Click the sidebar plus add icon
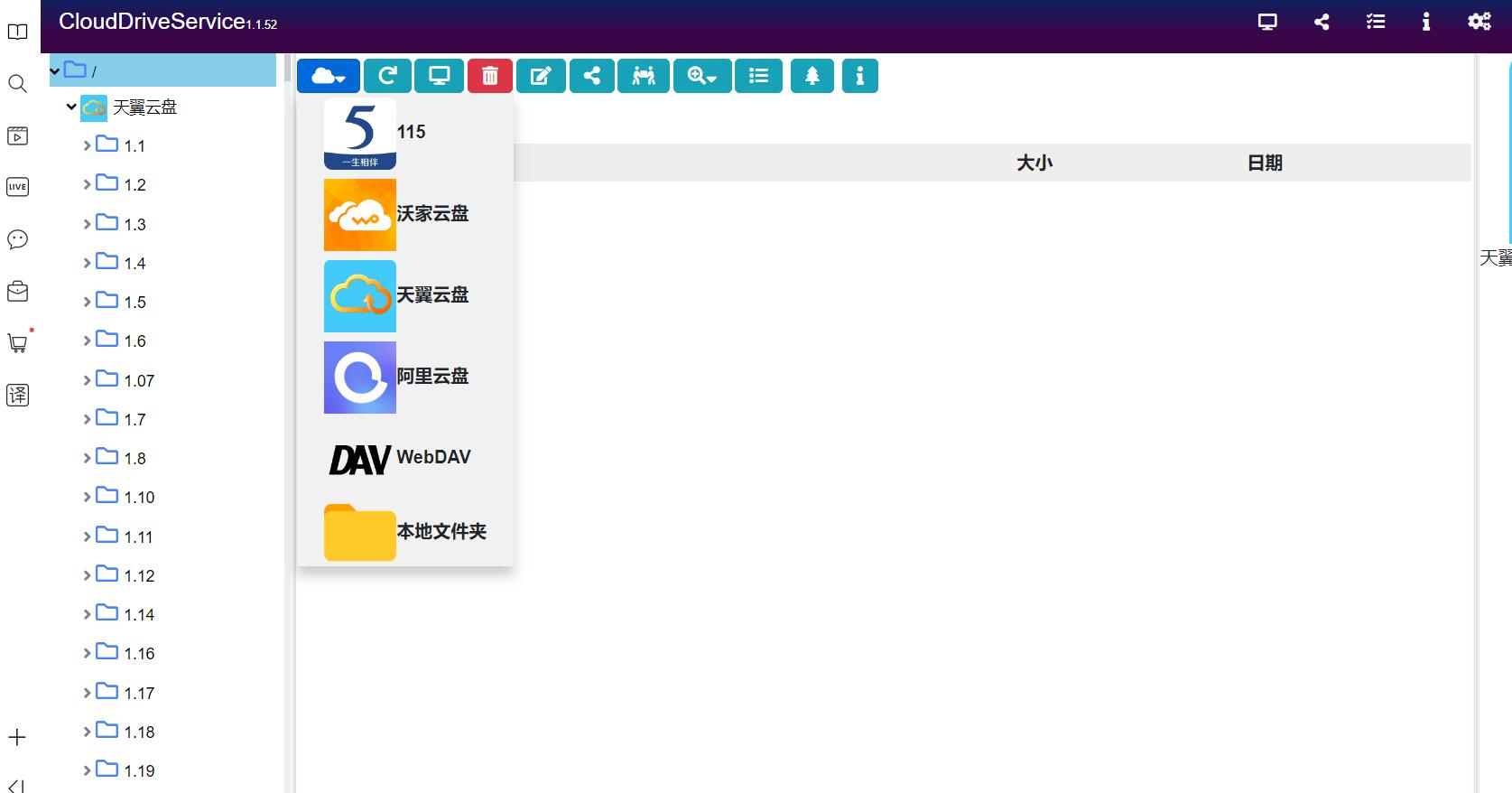The height and width of the screenshot is (793, 1512). point(17,737)
